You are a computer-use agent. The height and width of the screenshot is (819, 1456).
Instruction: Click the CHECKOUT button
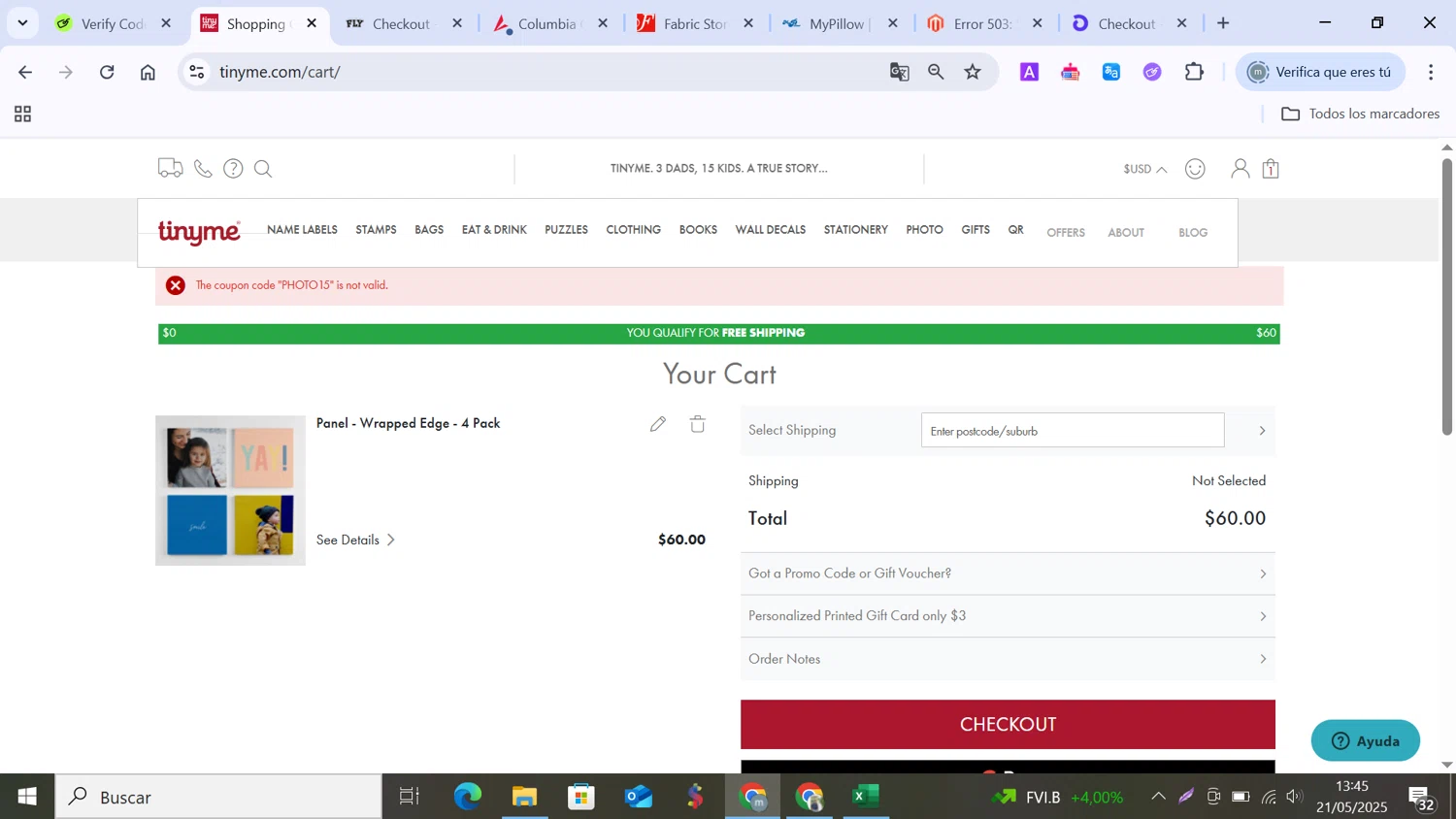point(1008,724)
